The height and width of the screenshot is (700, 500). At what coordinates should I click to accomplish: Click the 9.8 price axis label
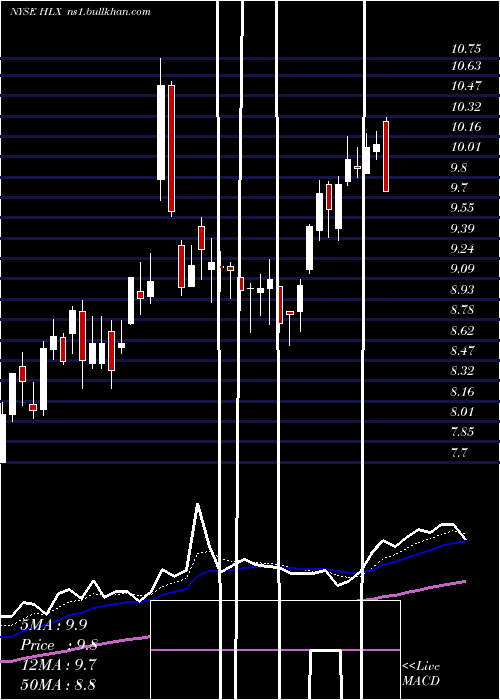coord(459,168)
